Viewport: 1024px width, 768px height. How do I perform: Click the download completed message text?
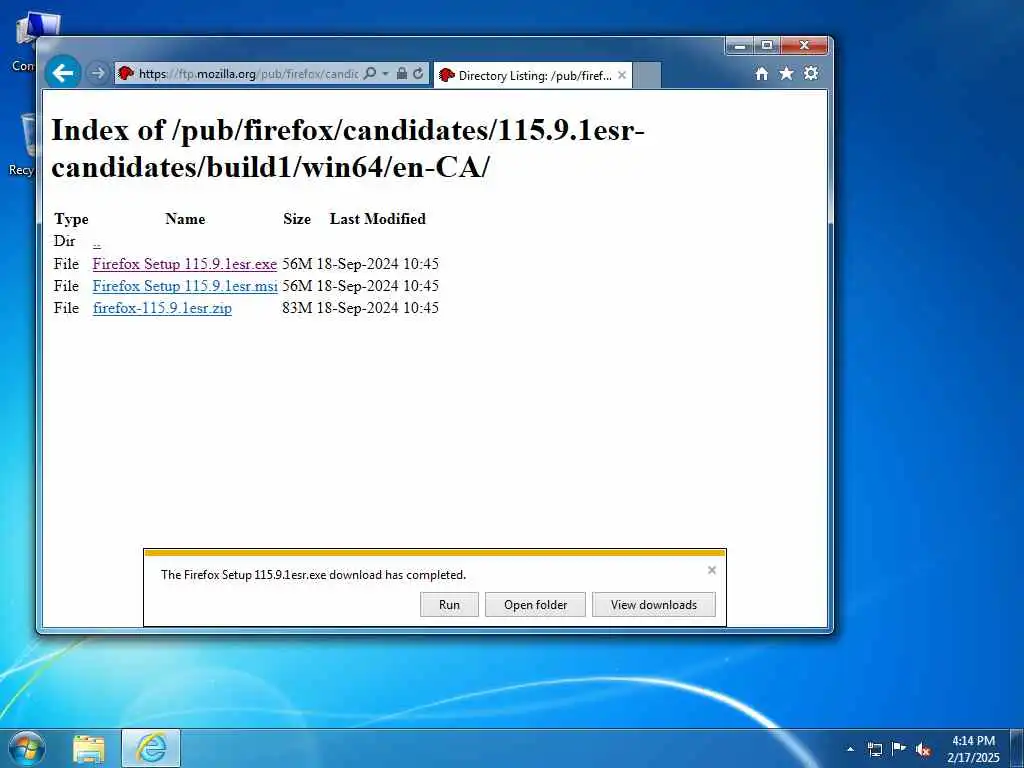pos(313,575)
